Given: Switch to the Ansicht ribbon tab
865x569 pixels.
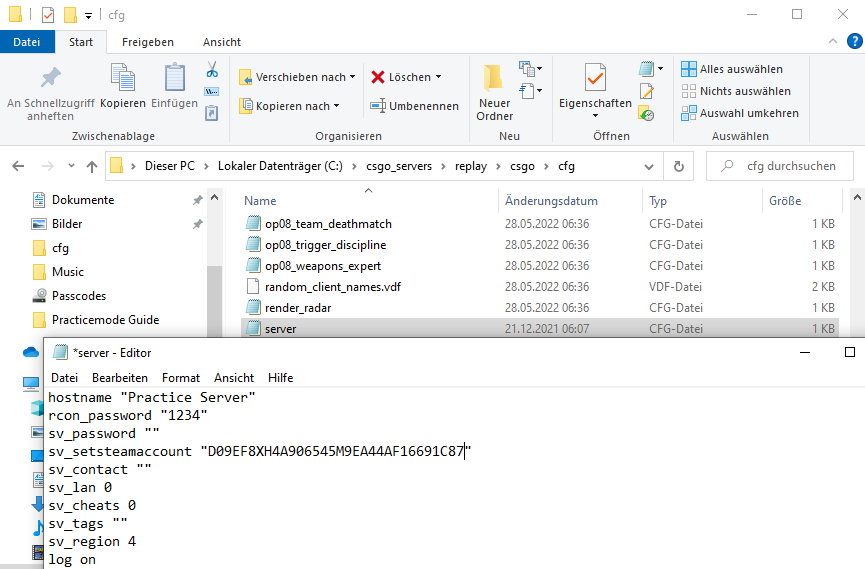Looking at the screenshot, I should tap(222, 42).
